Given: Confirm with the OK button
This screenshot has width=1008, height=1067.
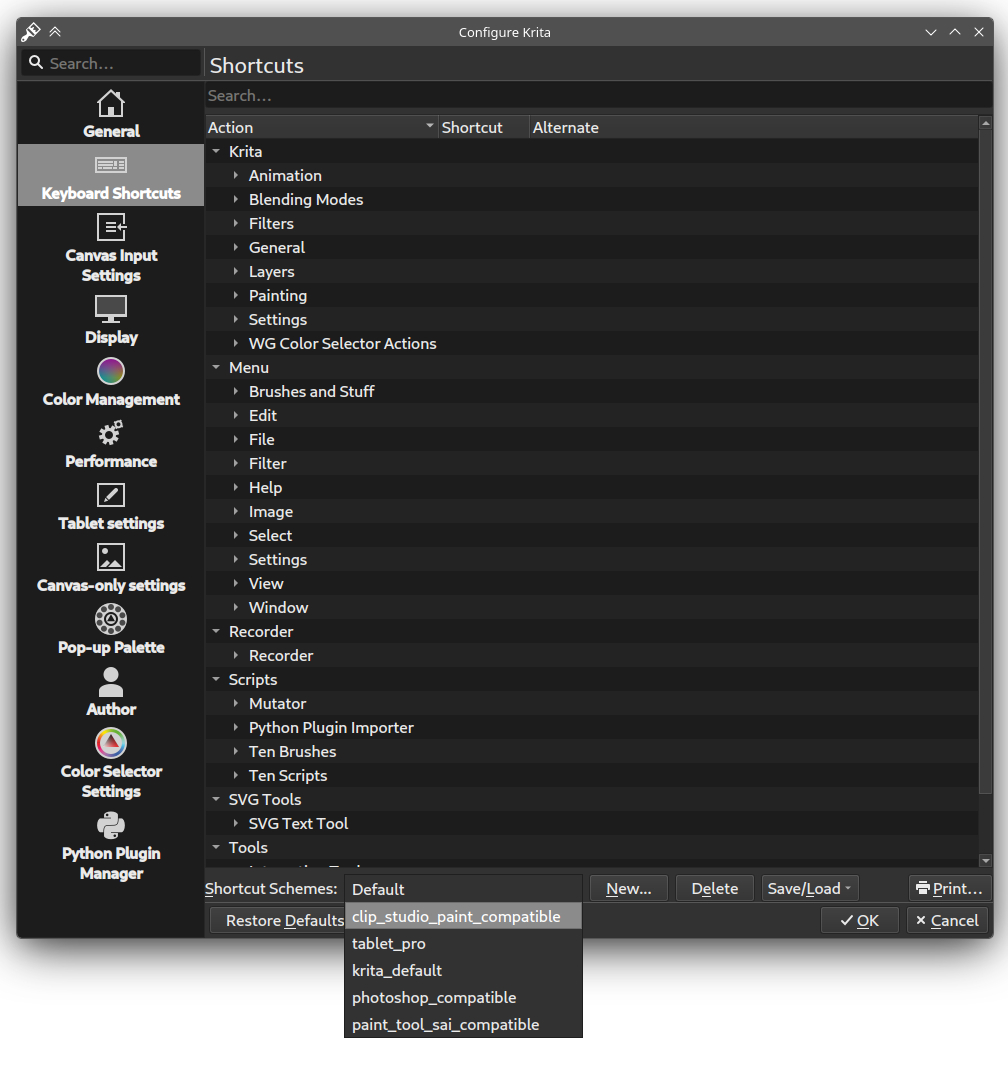Looking at the screenshot, I should click(860, 921).
